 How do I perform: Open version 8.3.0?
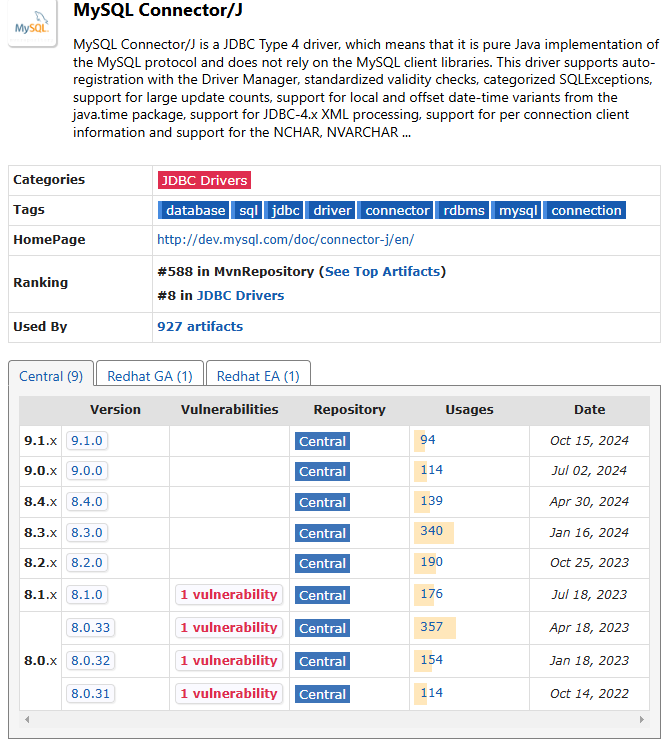87,533
